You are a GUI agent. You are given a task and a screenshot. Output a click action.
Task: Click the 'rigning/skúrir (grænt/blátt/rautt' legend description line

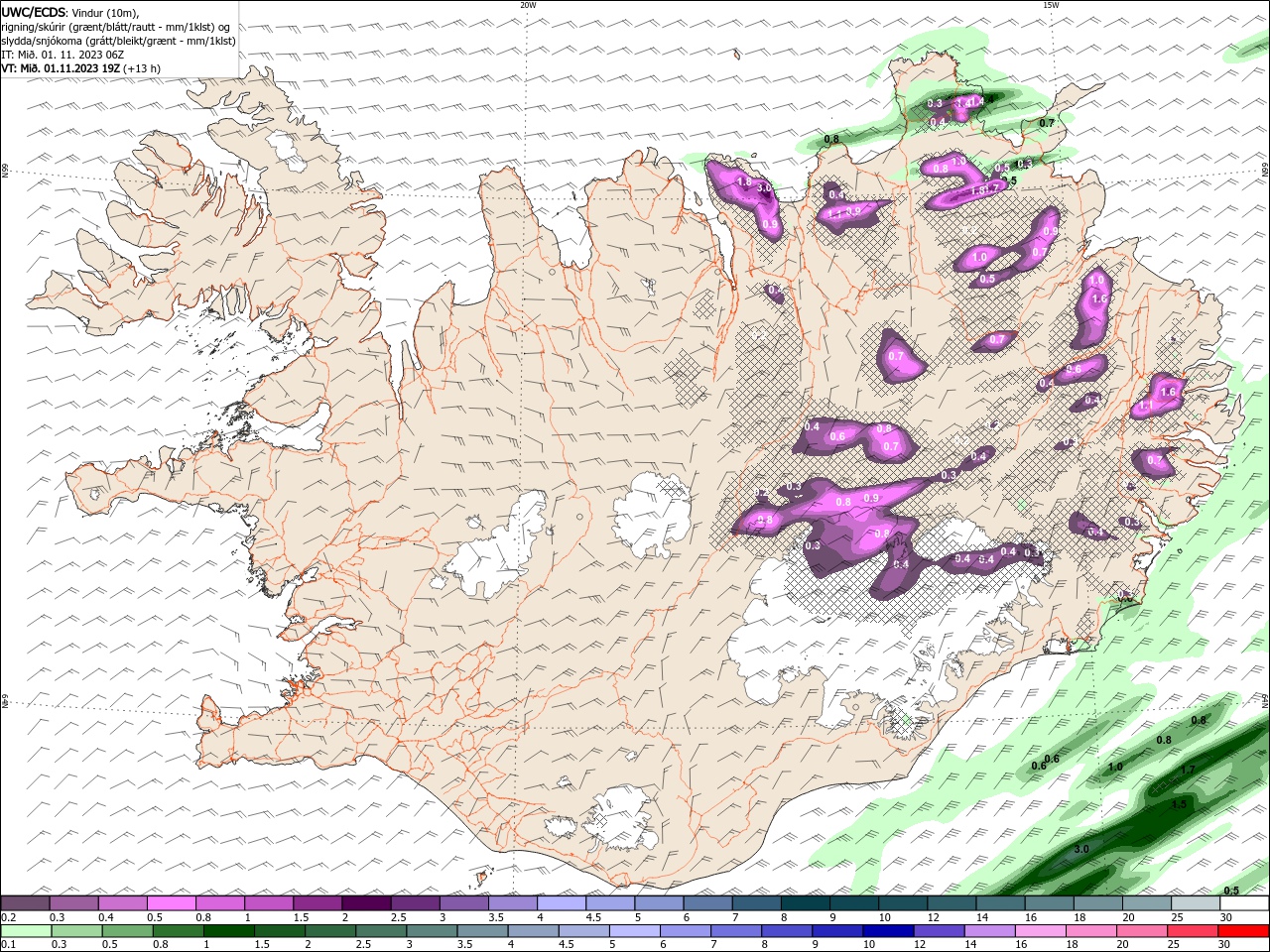[116, 27]
